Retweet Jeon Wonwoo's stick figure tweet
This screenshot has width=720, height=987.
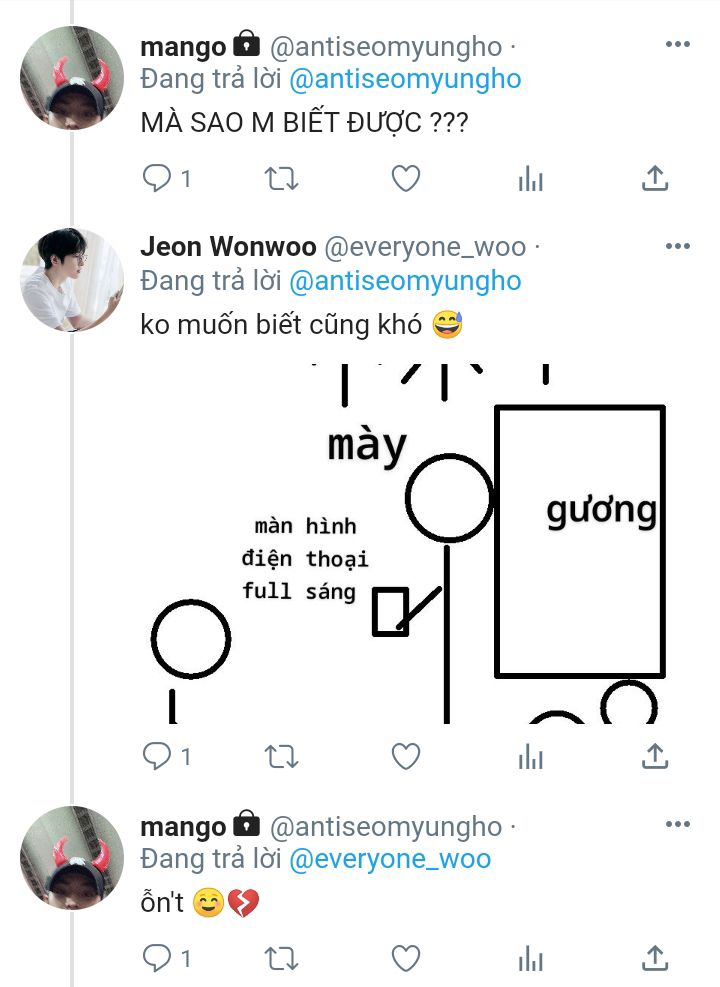pos(281,757)
